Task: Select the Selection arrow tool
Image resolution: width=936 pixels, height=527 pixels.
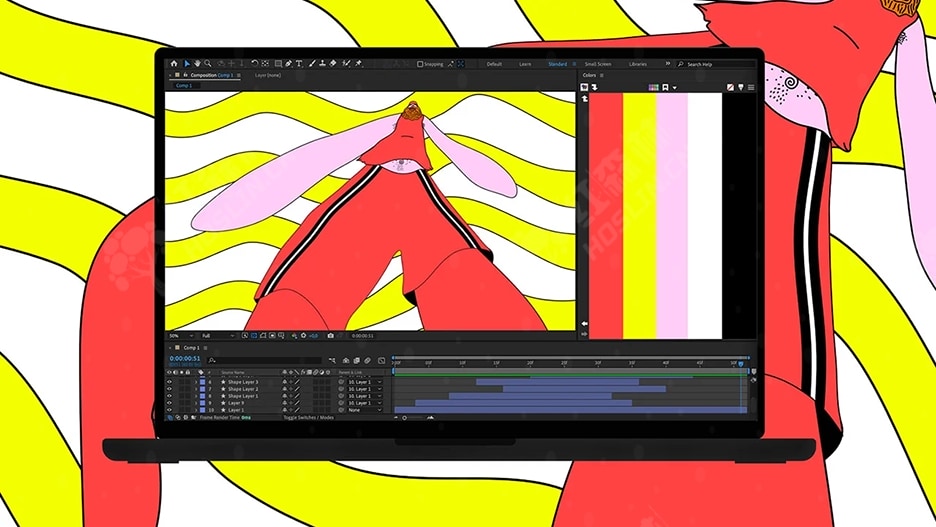Action: (187, 64)
